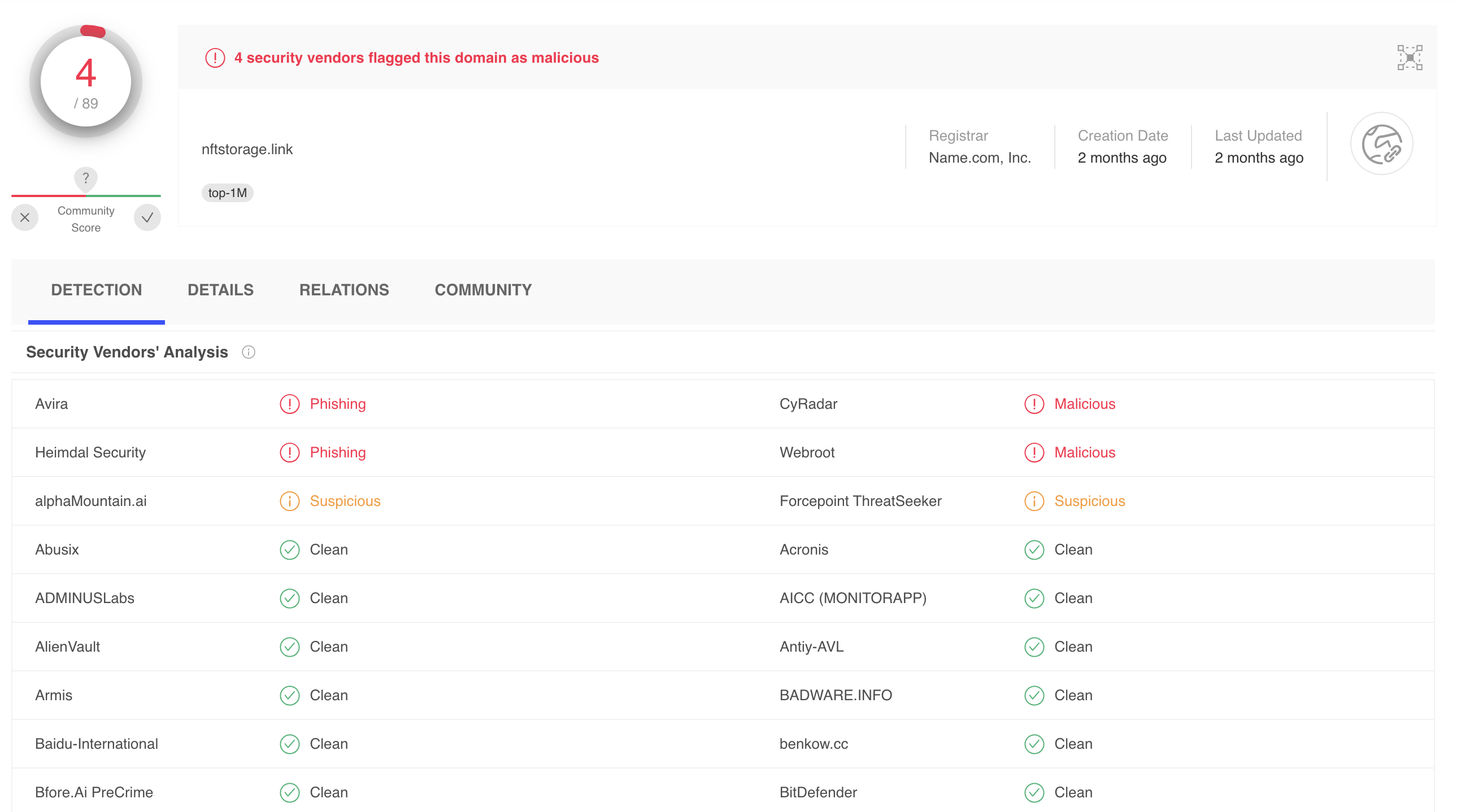Click the 4/89 detection score circle
The height and width of the screenshot is (812, 1461).
86,82
